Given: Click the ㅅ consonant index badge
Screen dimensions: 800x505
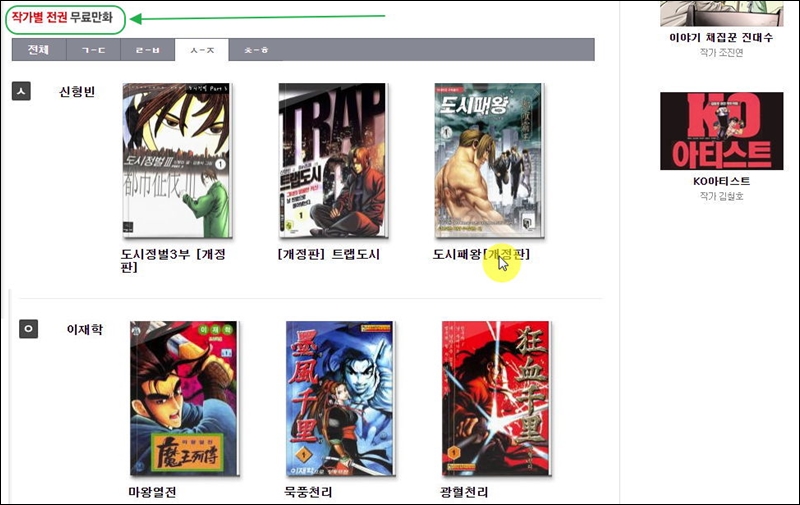Looking at the screenshot, I should point(21,91).
